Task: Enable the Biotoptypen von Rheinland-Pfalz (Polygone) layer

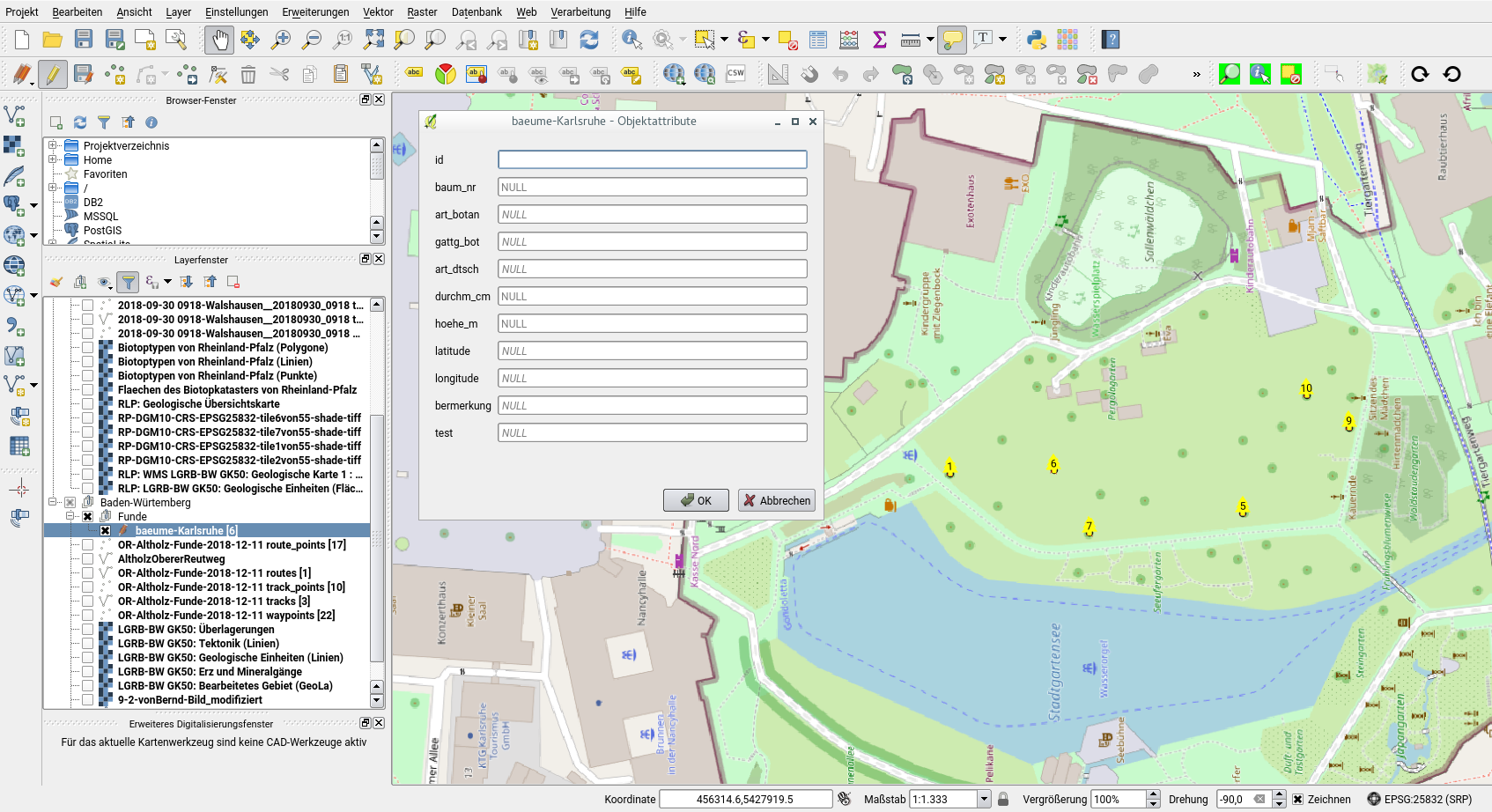Action: (x=88, y=348)
